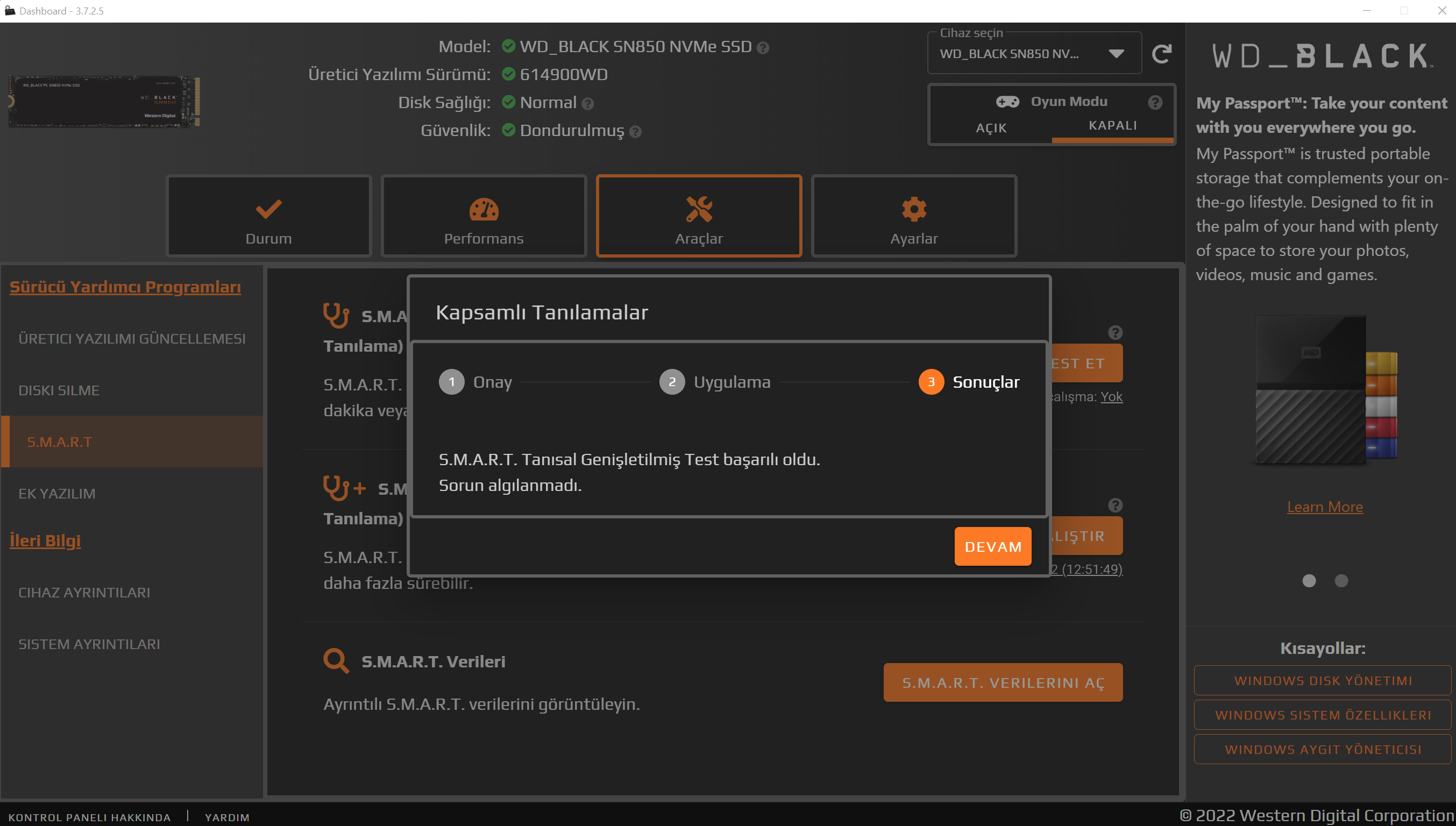Click the Araçlar wrench and screwdriver icon

coord(699,209)
